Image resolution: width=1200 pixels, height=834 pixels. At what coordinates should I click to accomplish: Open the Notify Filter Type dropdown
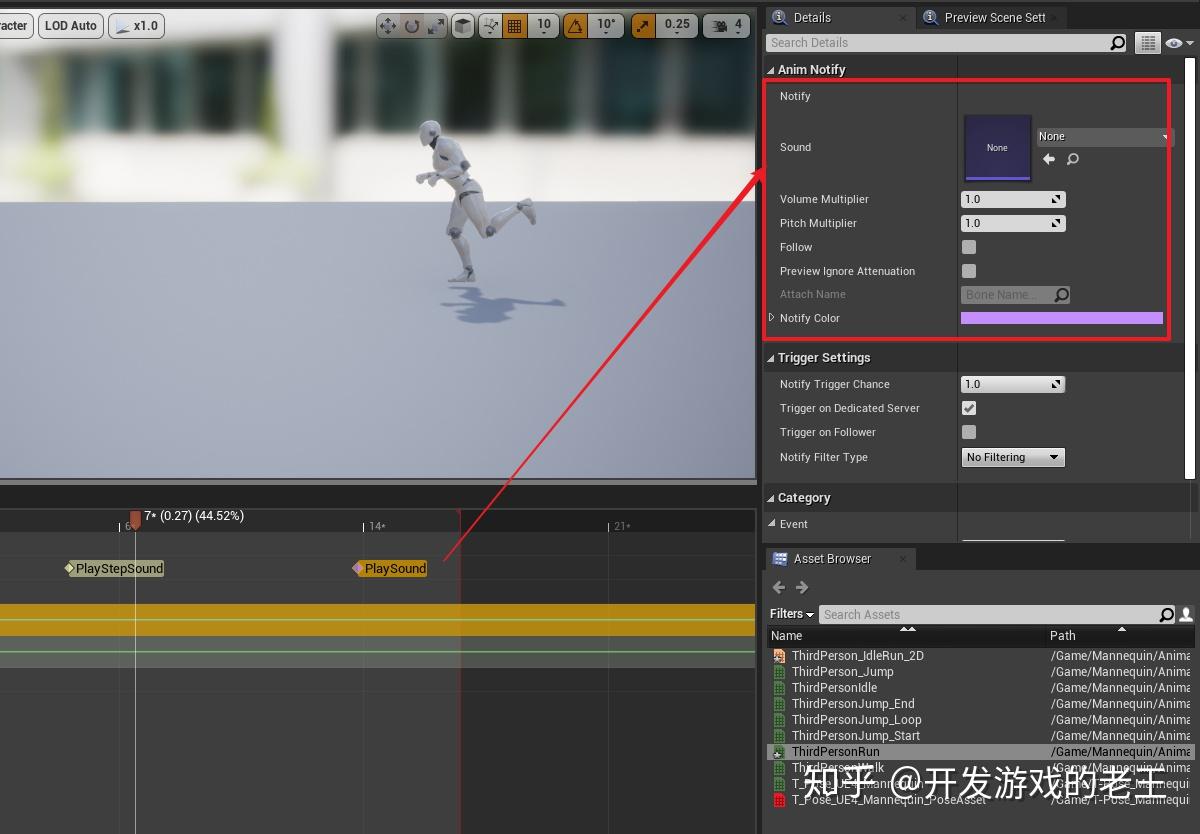click(1013, 457)
